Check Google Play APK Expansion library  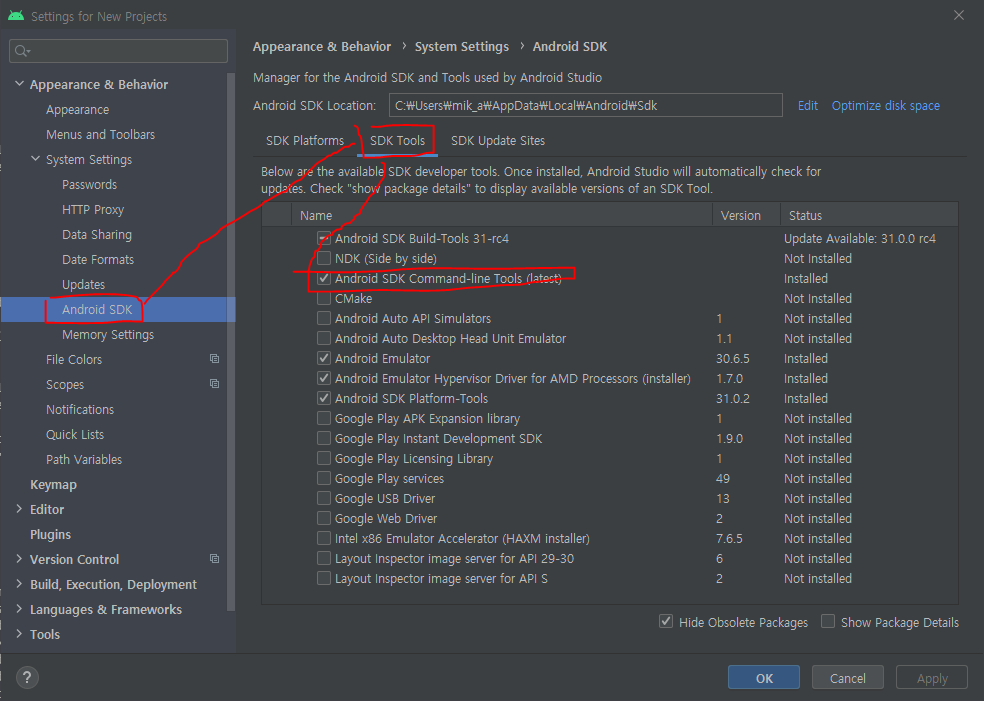coord(324,419)
